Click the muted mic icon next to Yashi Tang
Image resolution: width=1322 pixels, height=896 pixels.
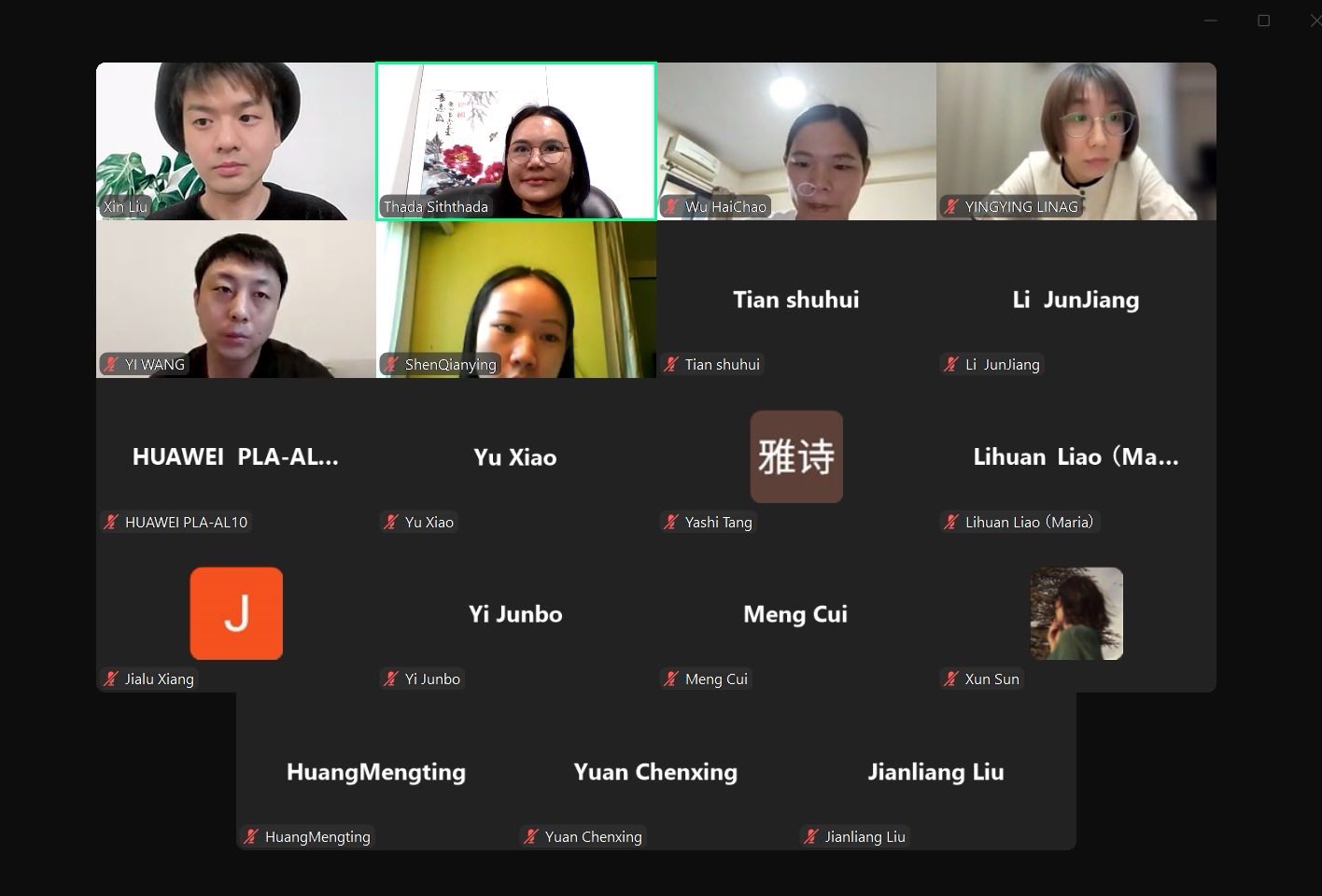(671, 523)
